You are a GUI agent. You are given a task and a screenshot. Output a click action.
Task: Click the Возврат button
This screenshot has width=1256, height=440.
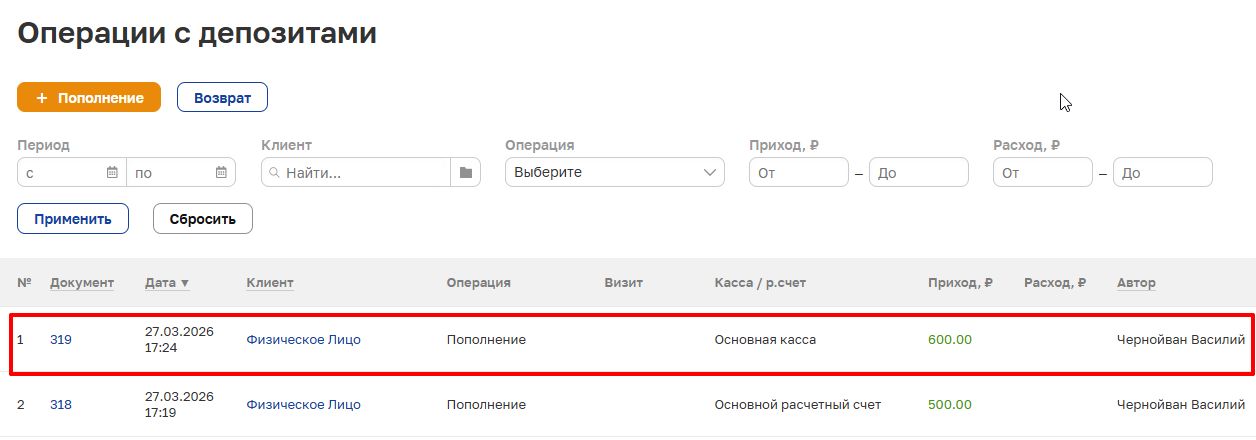pos(222,98)
